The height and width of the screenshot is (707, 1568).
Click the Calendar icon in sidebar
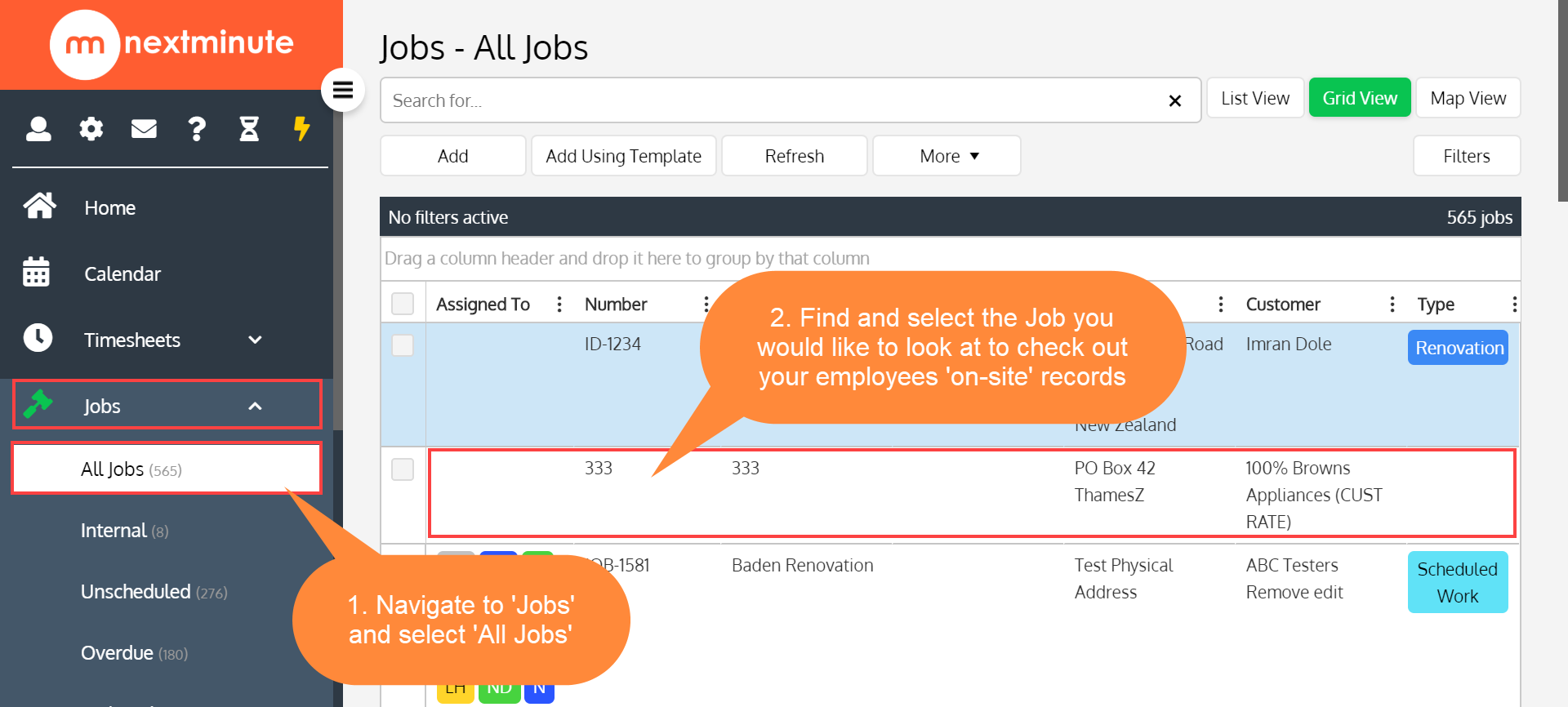[x=37, y=273]
